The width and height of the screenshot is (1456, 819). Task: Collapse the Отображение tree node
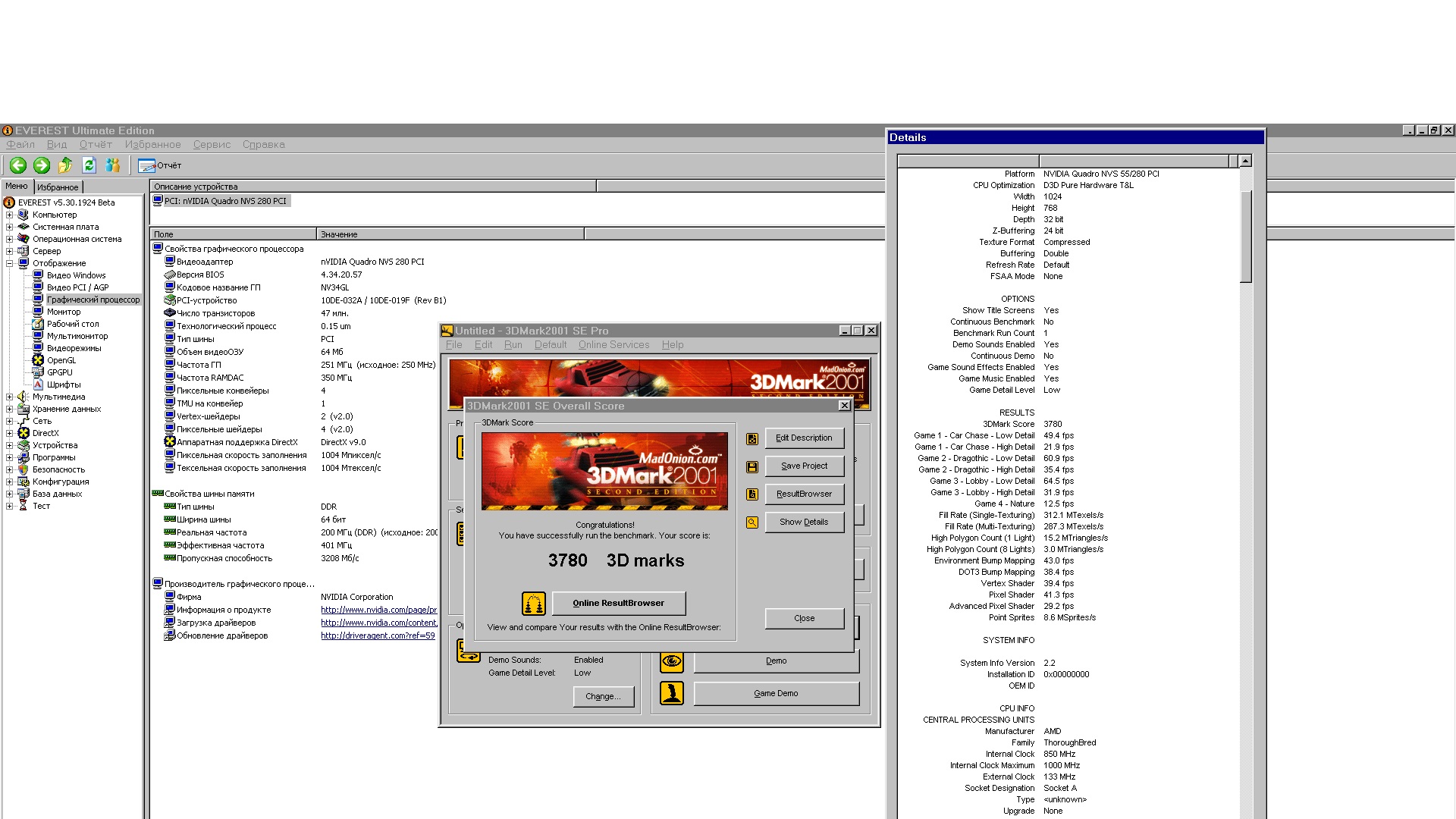9,263
